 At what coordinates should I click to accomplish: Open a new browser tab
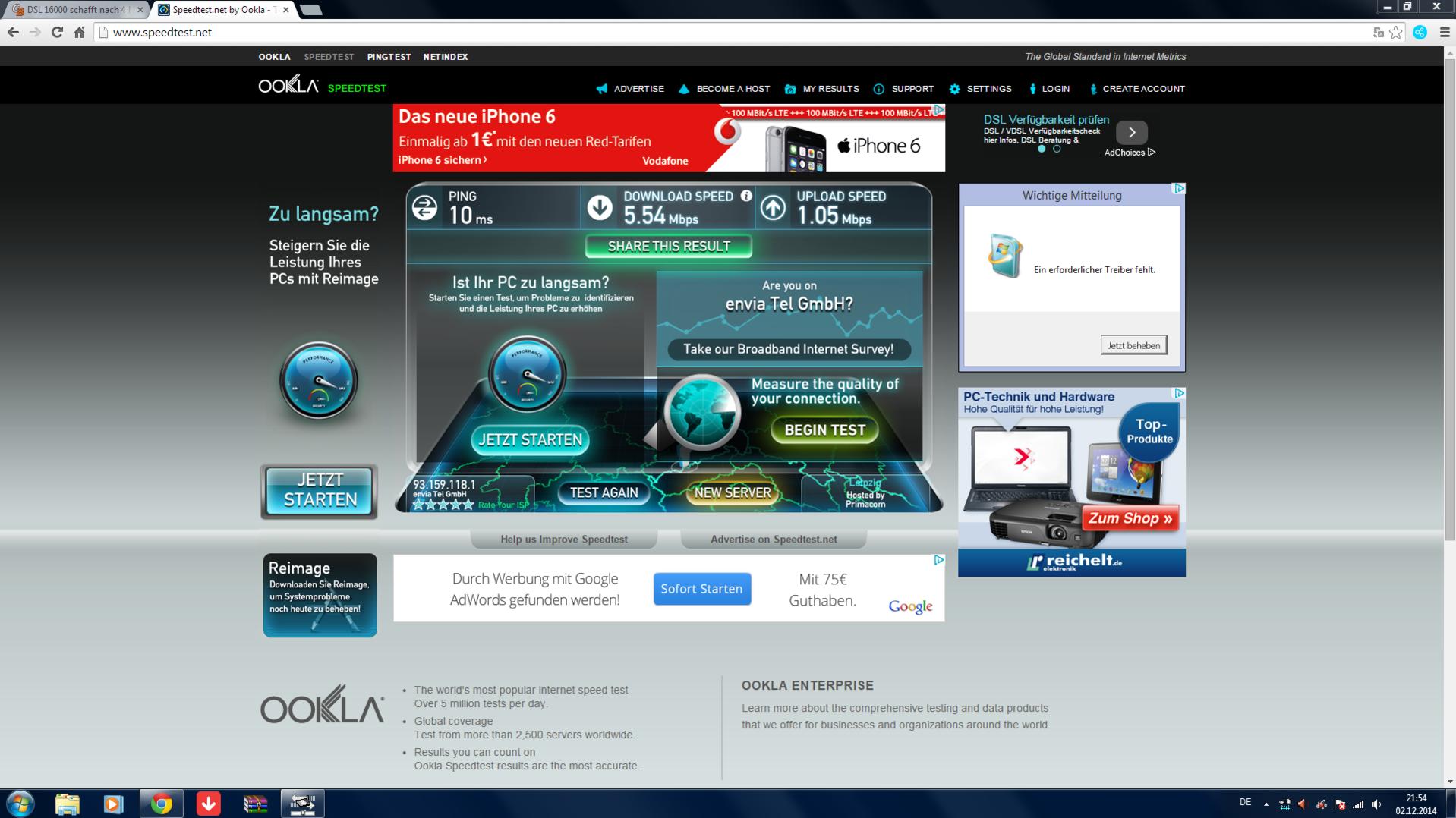pos(310,10)
